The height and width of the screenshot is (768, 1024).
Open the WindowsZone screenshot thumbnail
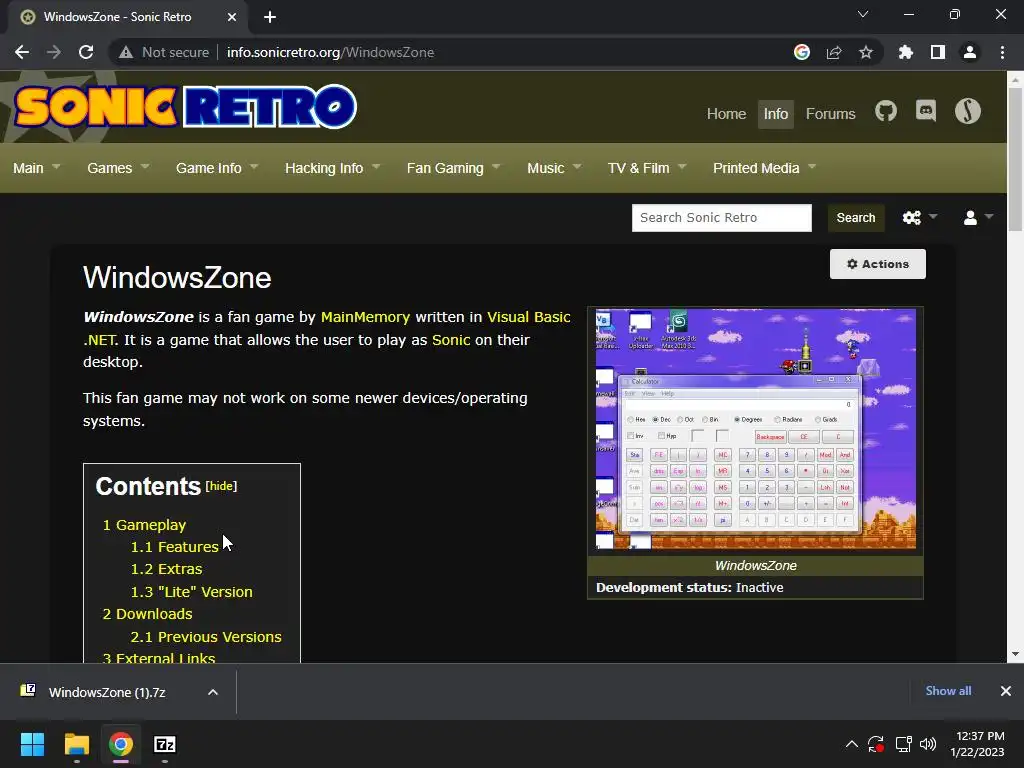(x=756, y=428)
